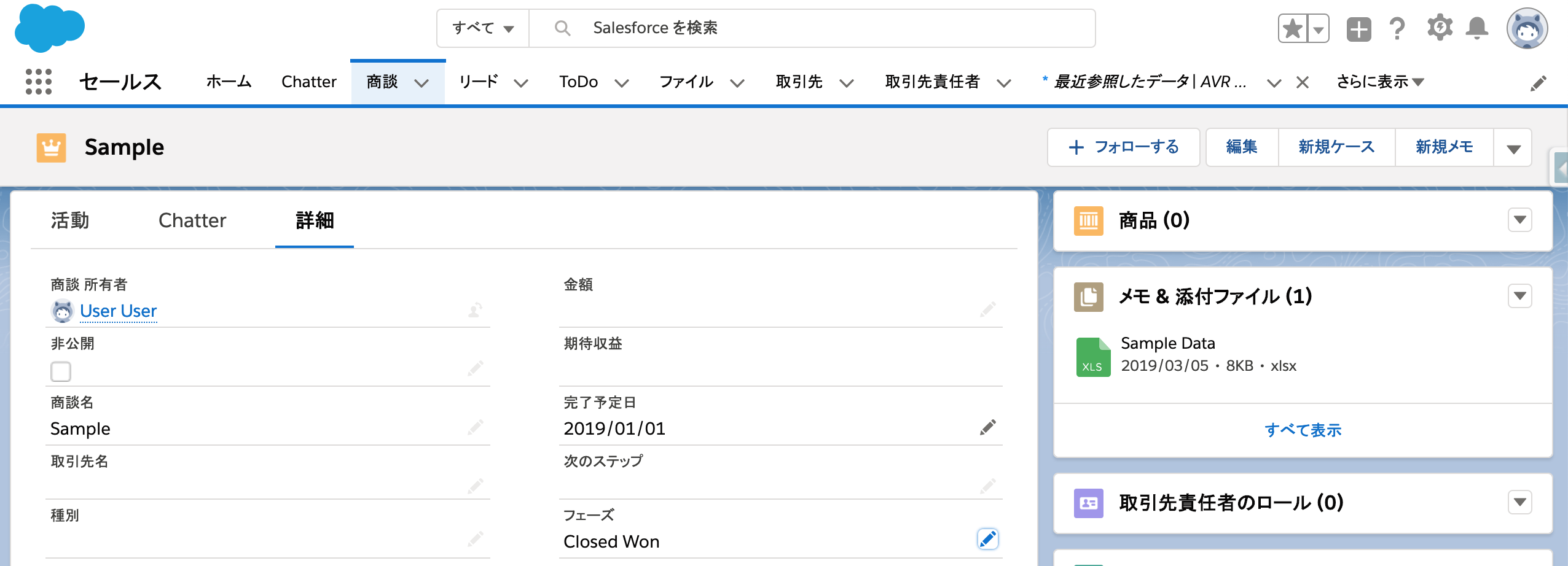
Task: Click the orange 商品 panel icon
Action: (x=1089, y=220)
